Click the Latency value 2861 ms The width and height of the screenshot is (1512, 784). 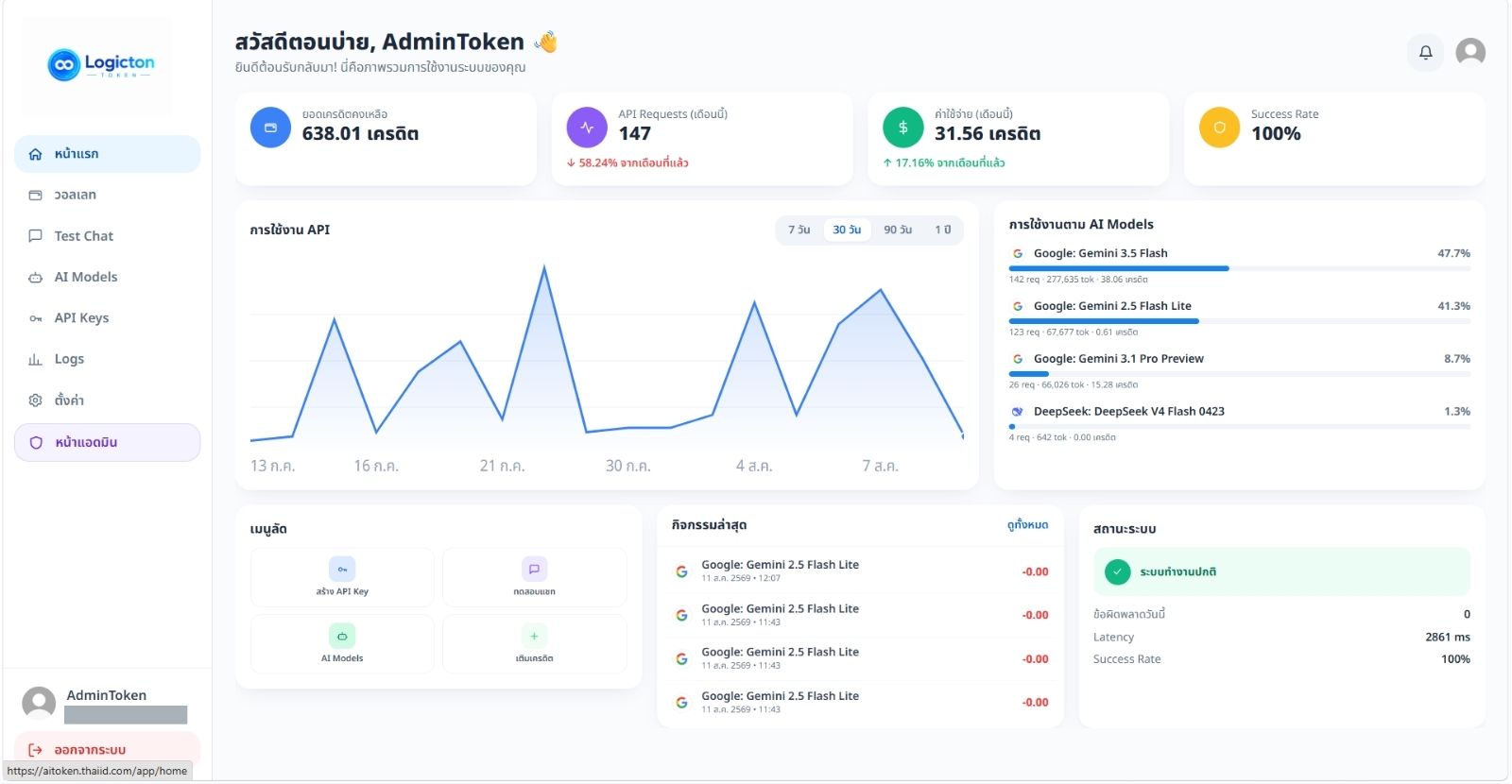point(1448,638)
